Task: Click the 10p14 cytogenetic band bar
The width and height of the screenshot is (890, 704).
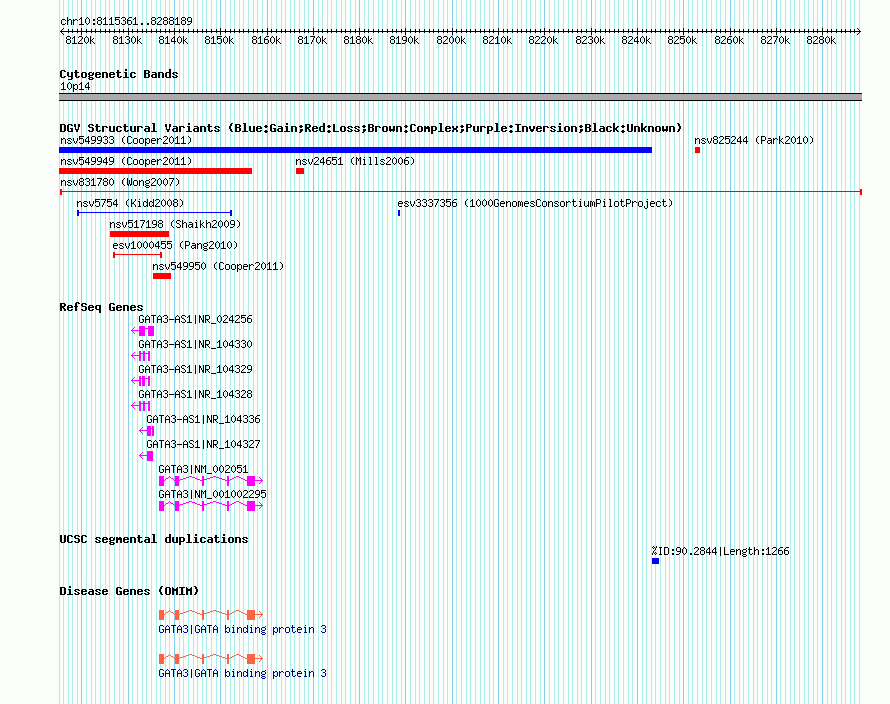Action: [460, 97]
